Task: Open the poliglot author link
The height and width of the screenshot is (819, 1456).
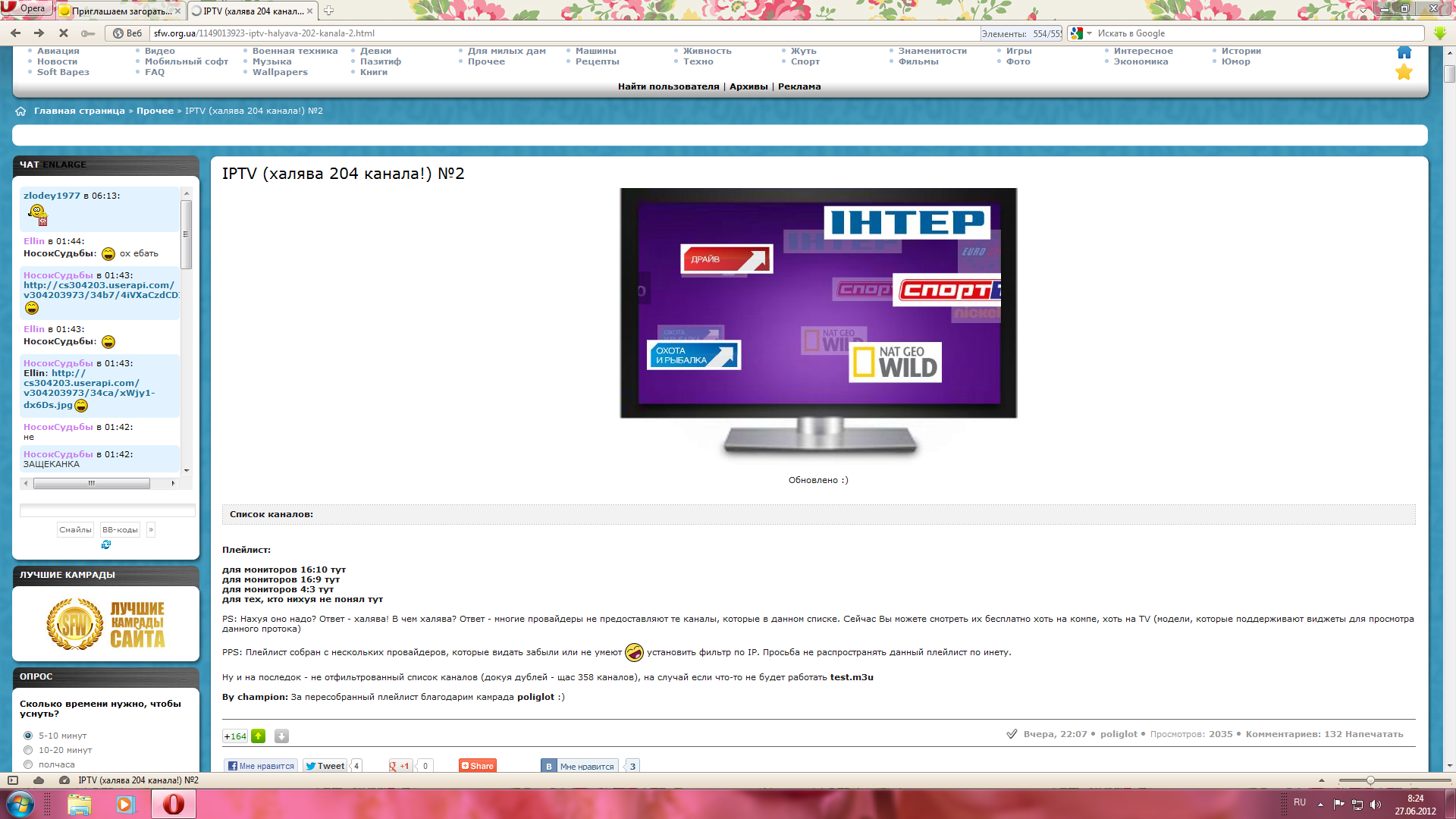Action: (1119, 734)
